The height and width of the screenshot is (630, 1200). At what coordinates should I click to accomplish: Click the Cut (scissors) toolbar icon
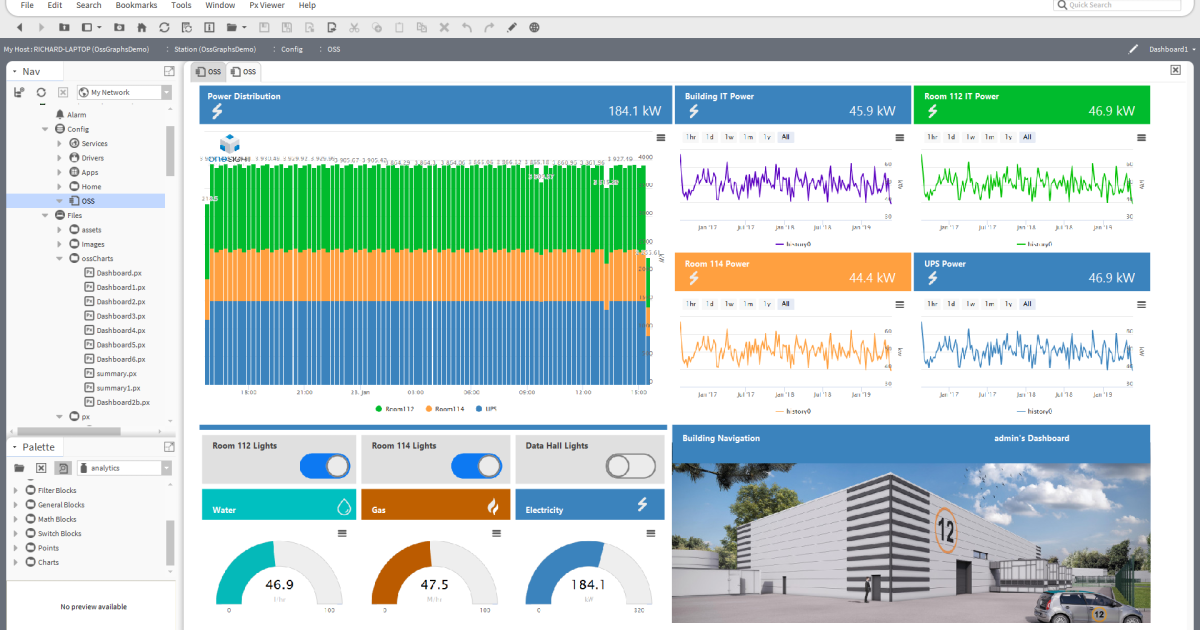(x=354, y=27)
